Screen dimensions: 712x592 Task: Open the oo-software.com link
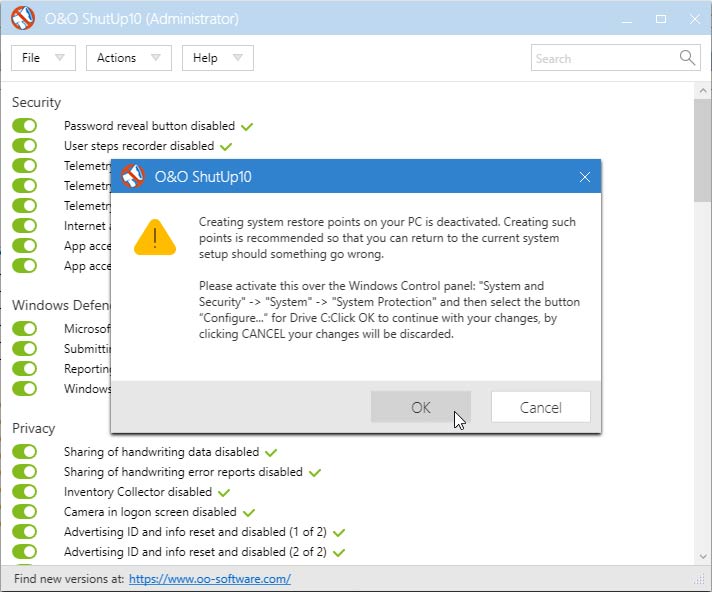[210, 579]
